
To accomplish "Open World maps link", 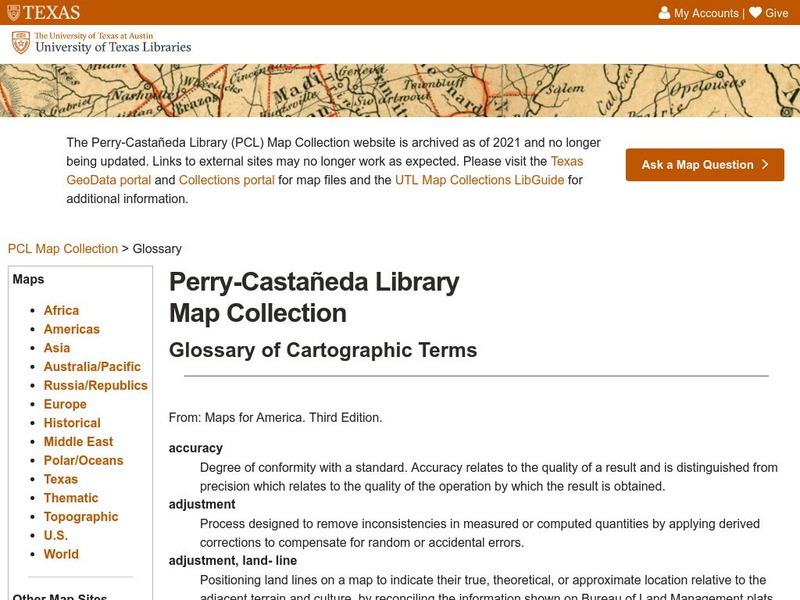I will 61,554.
